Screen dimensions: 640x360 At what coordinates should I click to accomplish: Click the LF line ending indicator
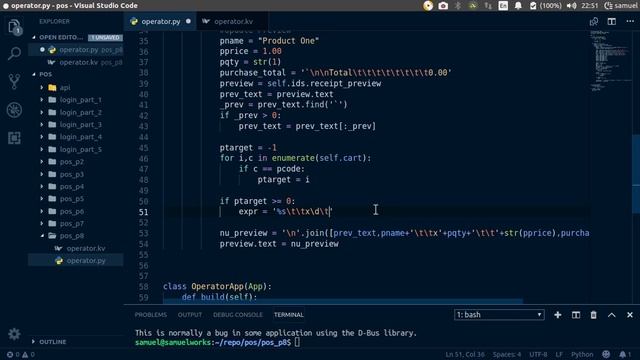[x=559, y=354]
